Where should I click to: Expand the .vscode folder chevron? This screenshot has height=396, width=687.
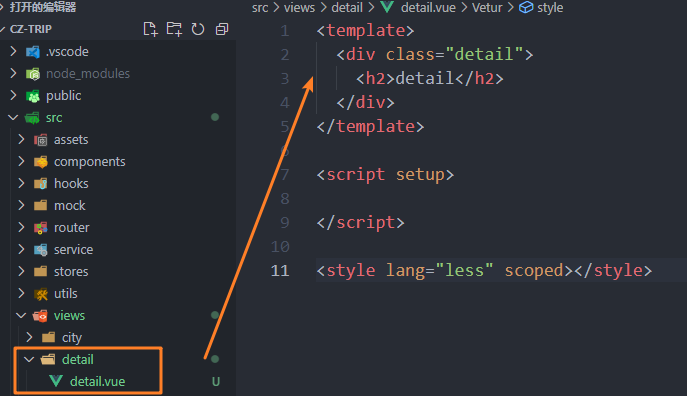point(13,51)
